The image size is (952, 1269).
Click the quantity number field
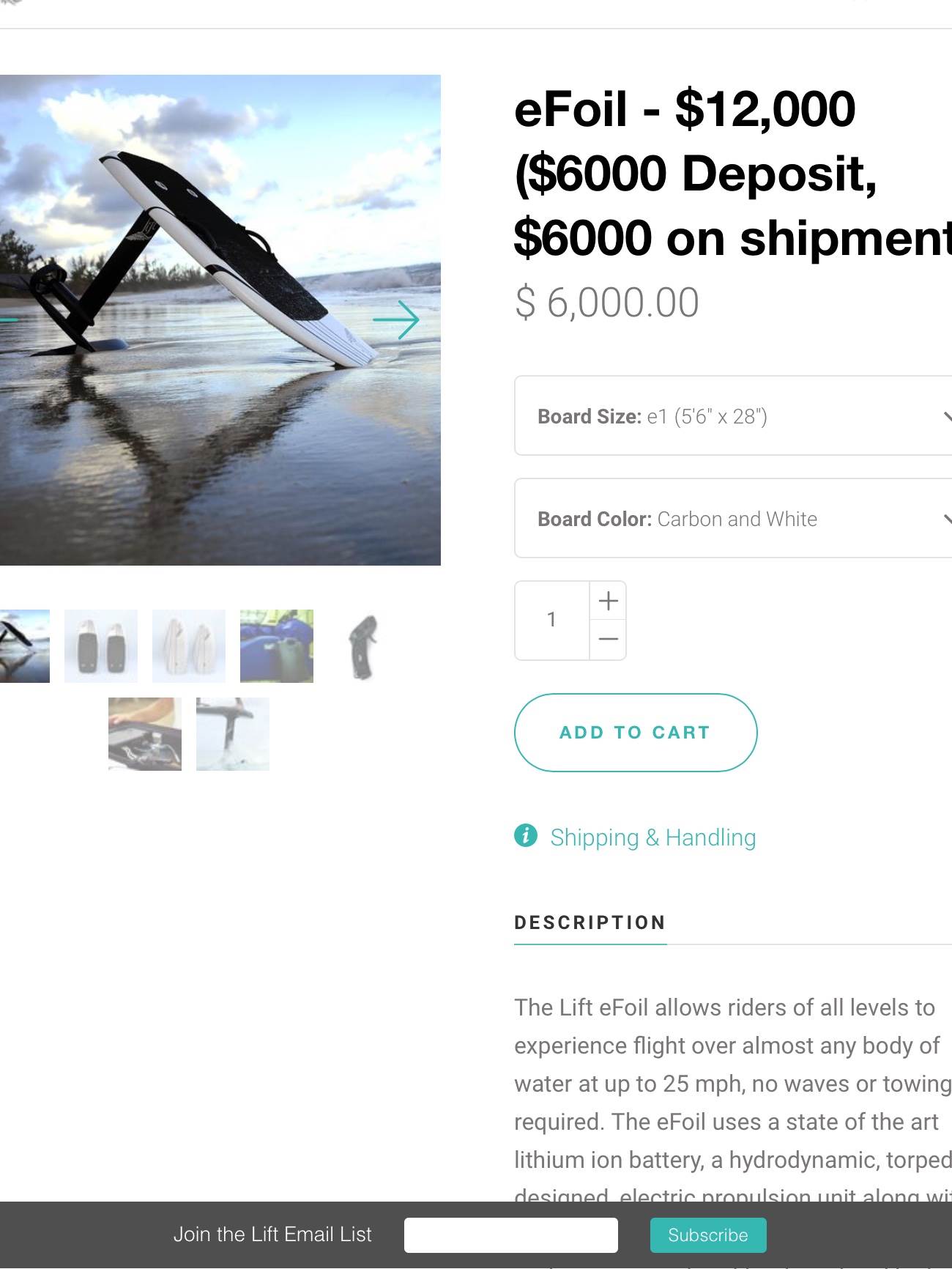point(552,621)
